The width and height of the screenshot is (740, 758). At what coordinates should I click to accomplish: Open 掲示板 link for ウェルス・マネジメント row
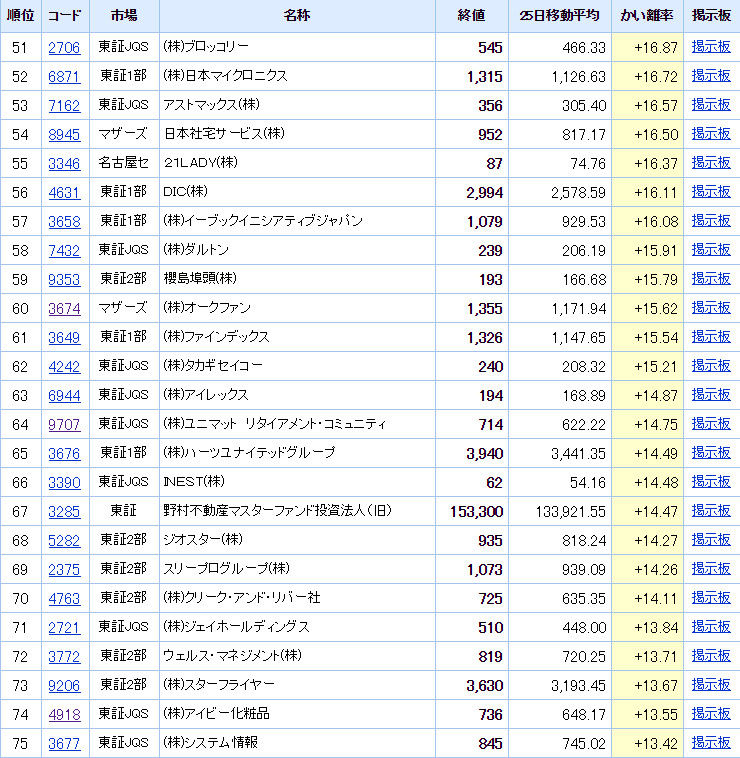click(711, 656)
